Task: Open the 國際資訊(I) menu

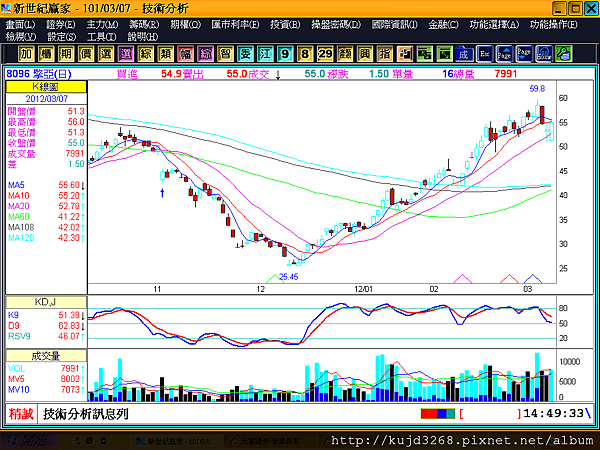Action: (x=395, y=25)
